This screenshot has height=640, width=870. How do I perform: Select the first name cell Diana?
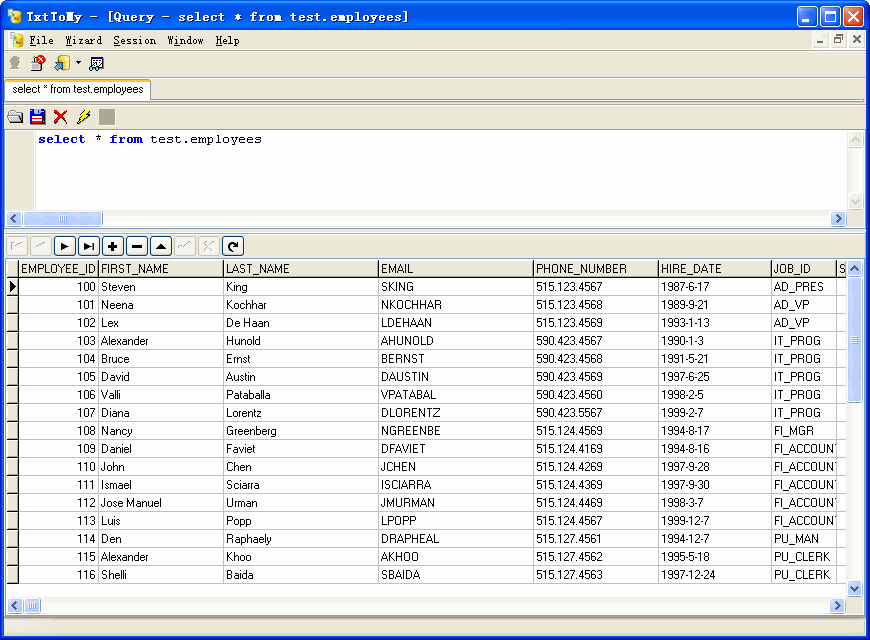[x=161, y=413]
